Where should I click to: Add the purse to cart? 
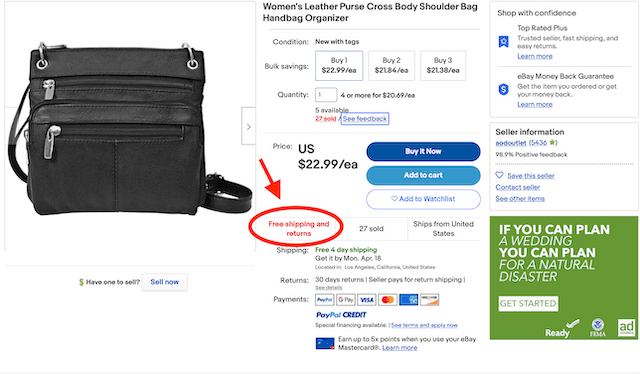[x=423, y=175]
